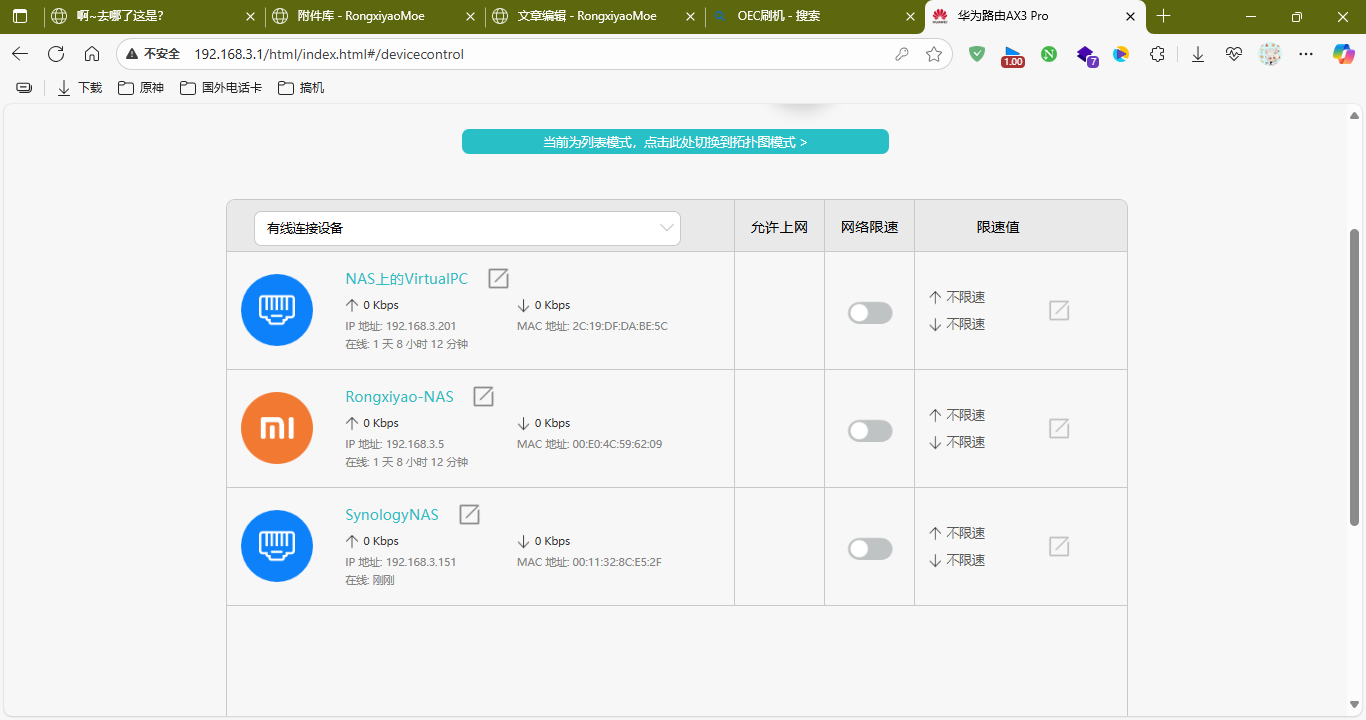Click the IP 地址: 192.168.3.201 text
The width and height of the screenshot is (1366, 720).
coord(401,326)
